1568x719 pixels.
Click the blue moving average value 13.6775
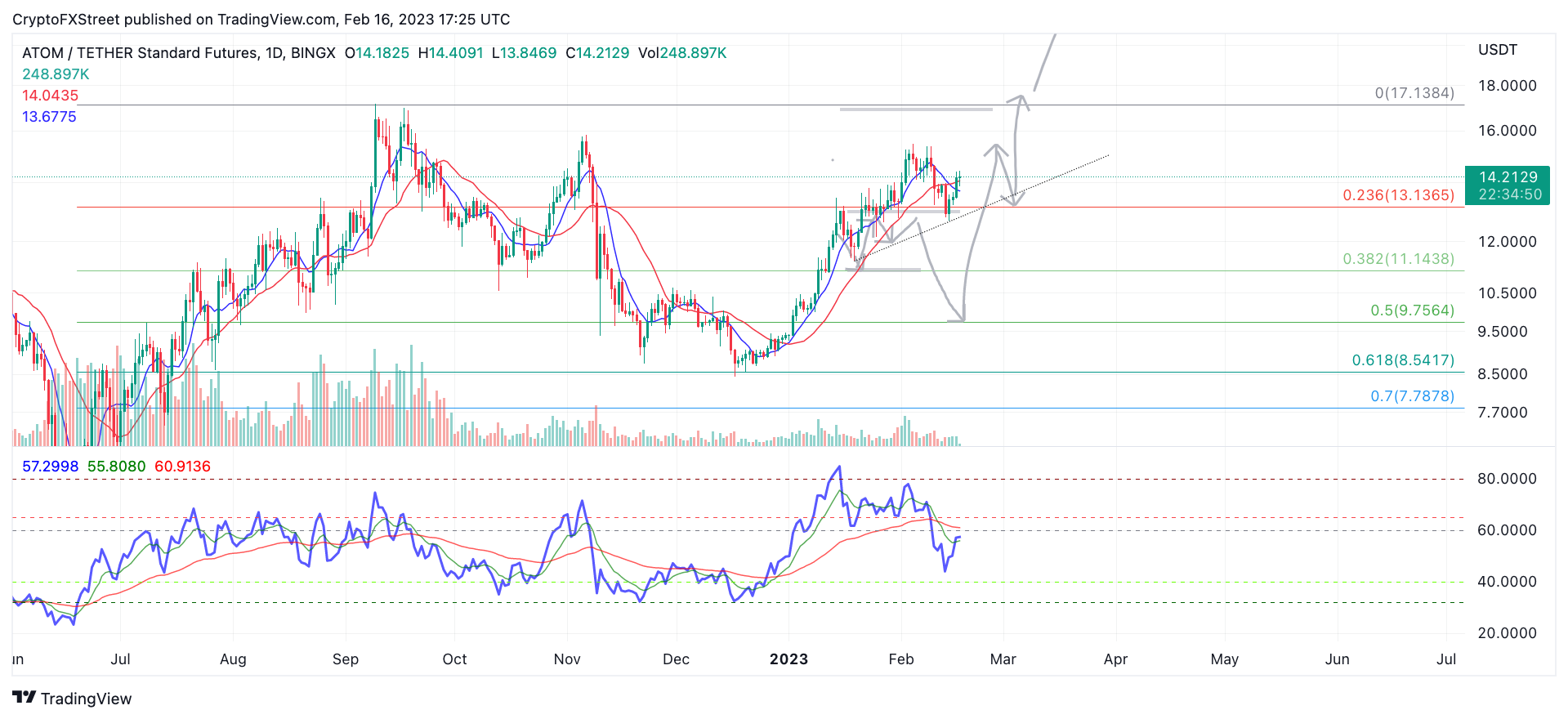(49, 117)
